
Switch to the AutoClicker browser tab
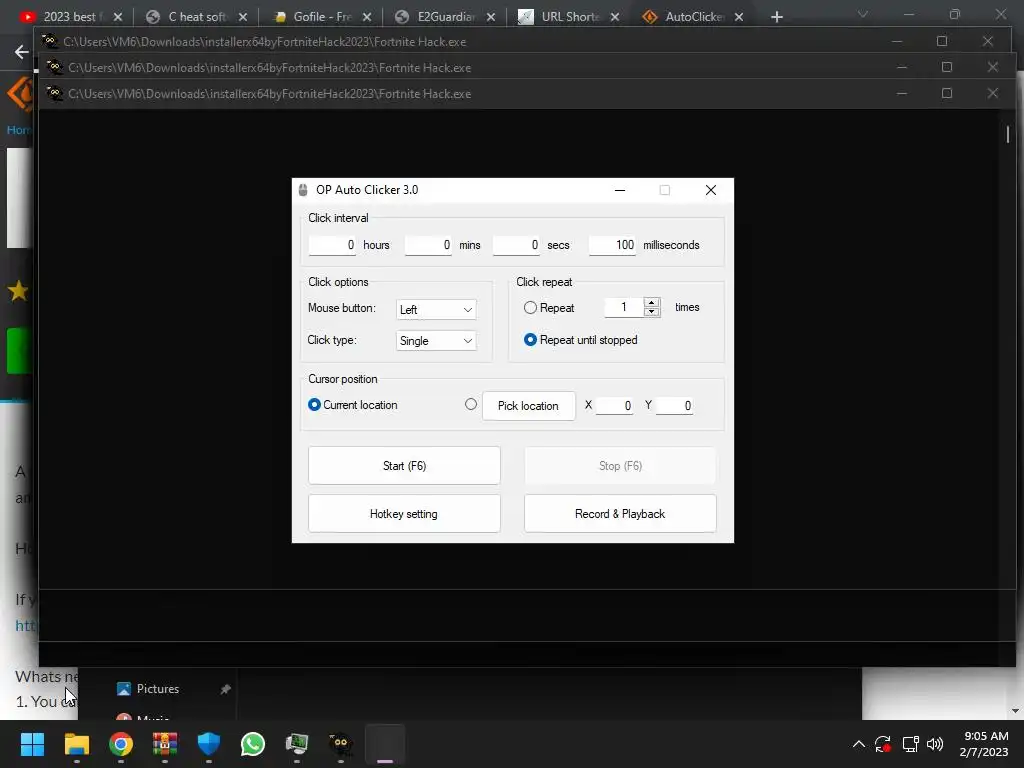pyautogui.click(x=694, y=17)
